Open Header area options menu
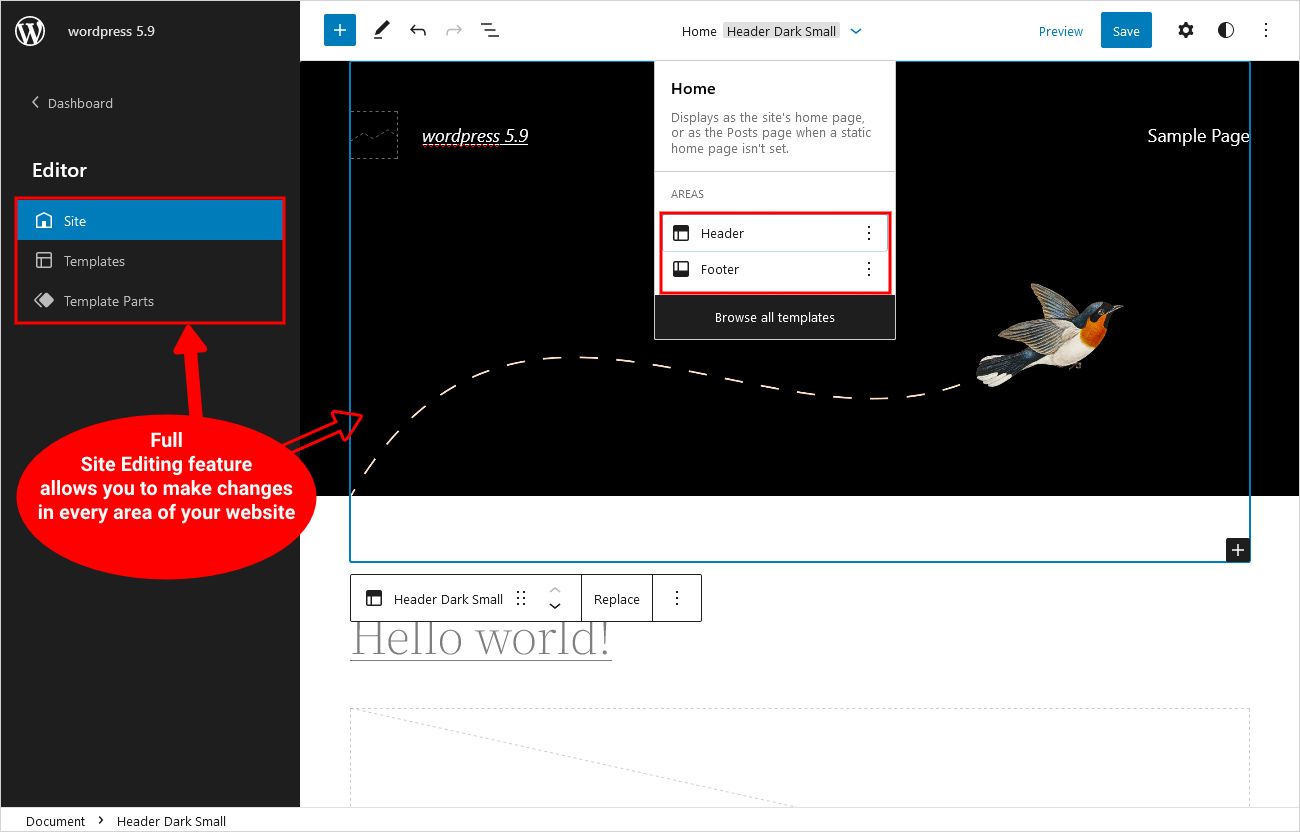The width and height of the screenshot is (1300, 832). click(x=868, y=233)
